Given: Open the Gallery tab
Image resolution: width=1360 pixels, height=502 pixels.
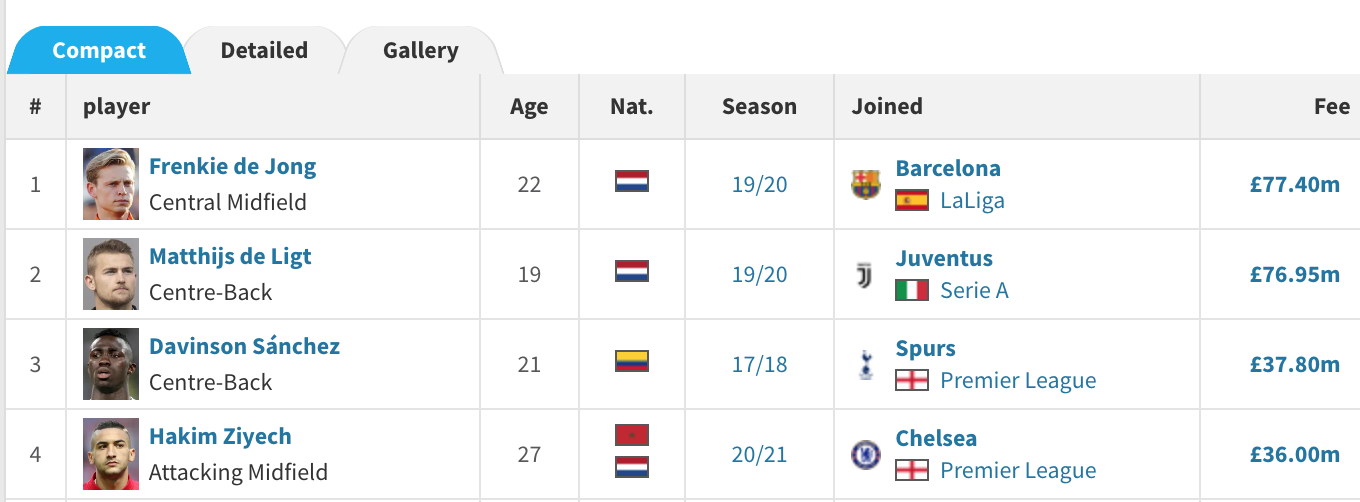Looking at the screenshot, I should point(420,51).
